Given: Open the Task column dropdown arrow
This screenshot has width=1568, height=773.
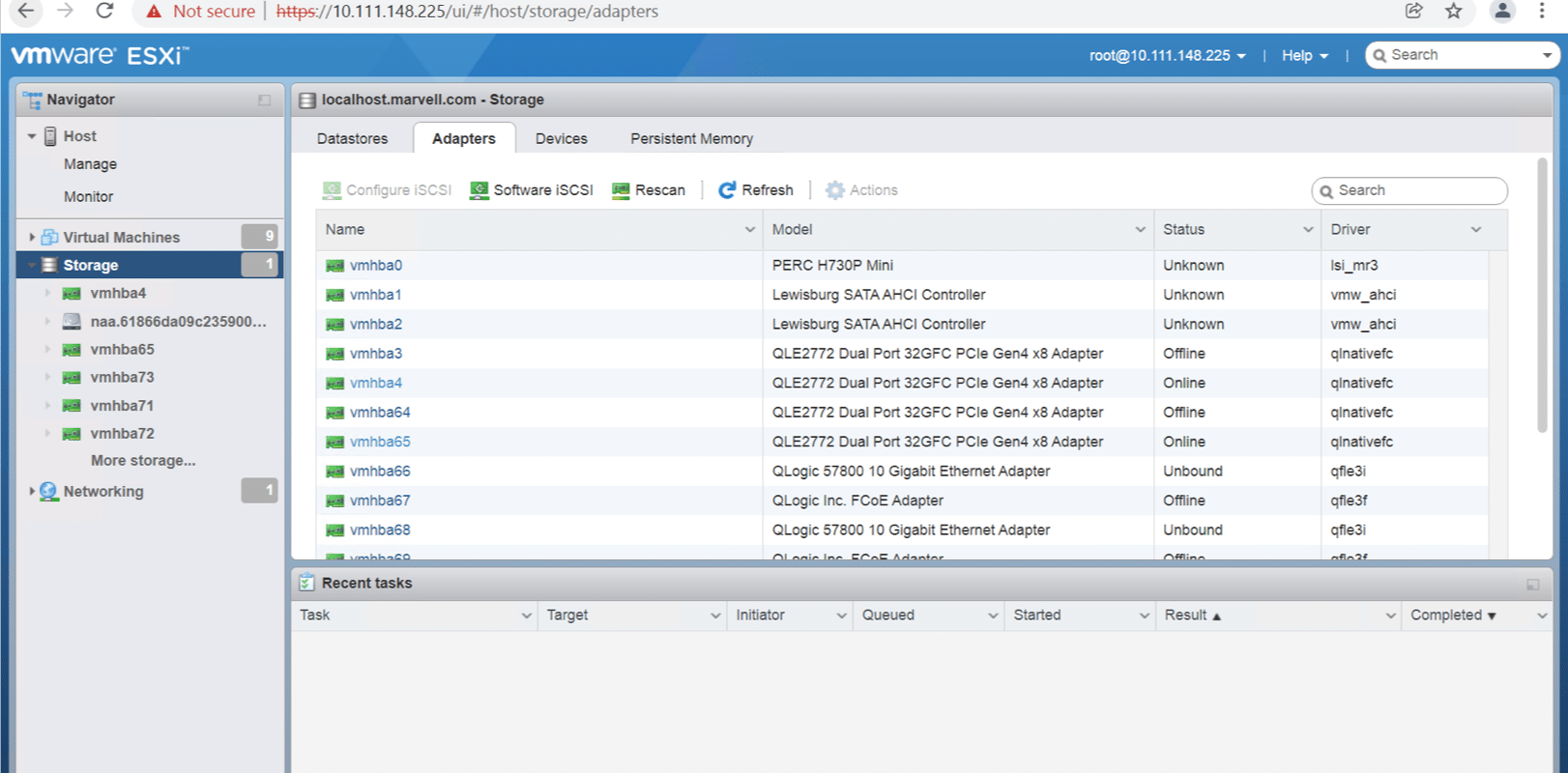Looking at the screenshot, I should [x=527, y=616].
